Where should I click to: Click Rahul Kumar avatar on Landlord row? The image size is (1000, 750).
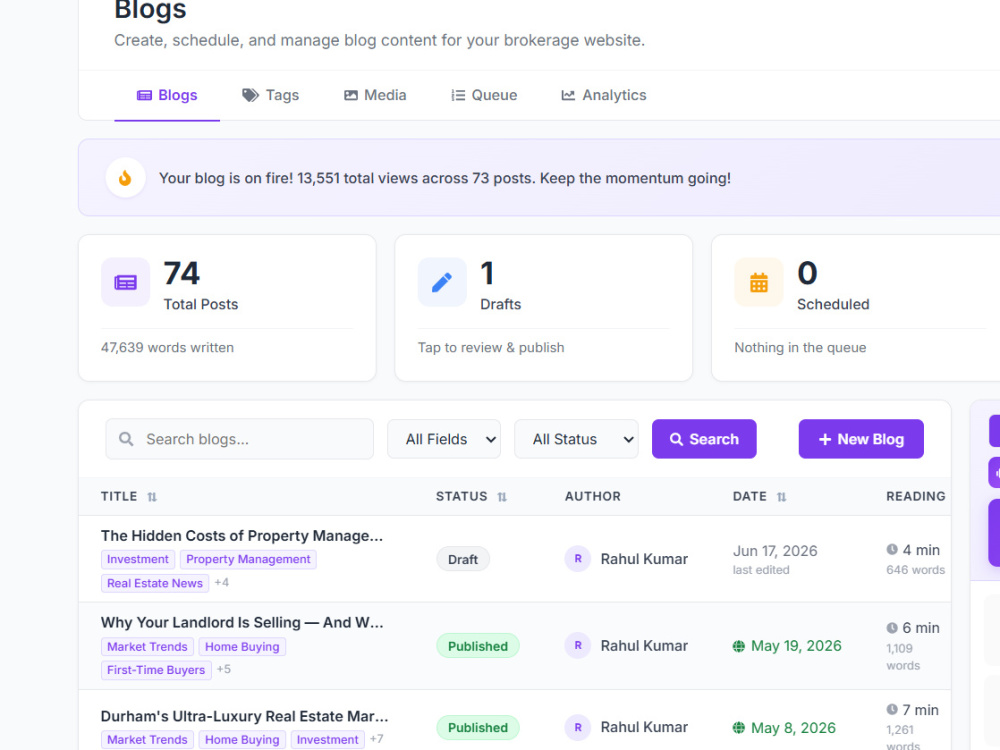578,645
